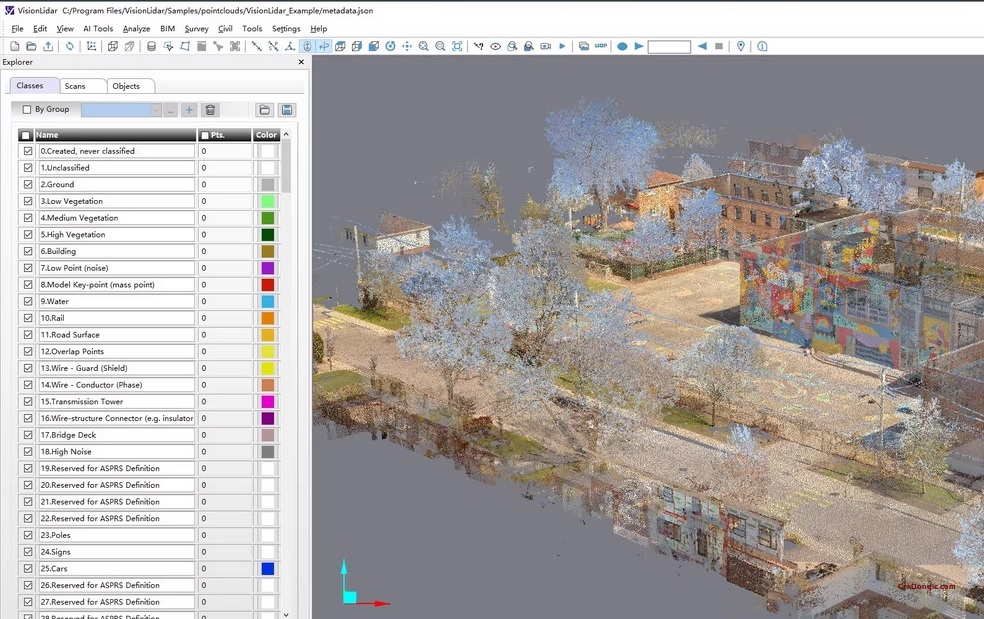Save classes with the save icon
The width and height of the screenshot is (984, 619).
click(x=287, y=110)
